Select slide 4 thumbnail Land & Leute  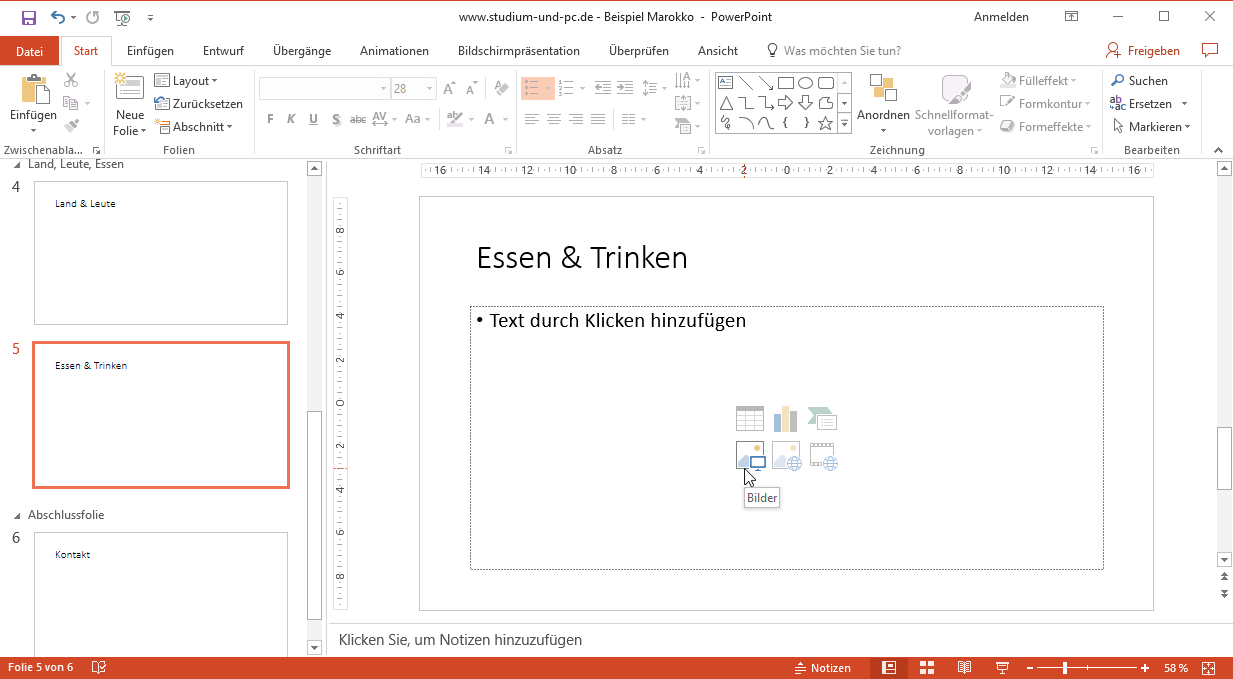click(161, 252)
